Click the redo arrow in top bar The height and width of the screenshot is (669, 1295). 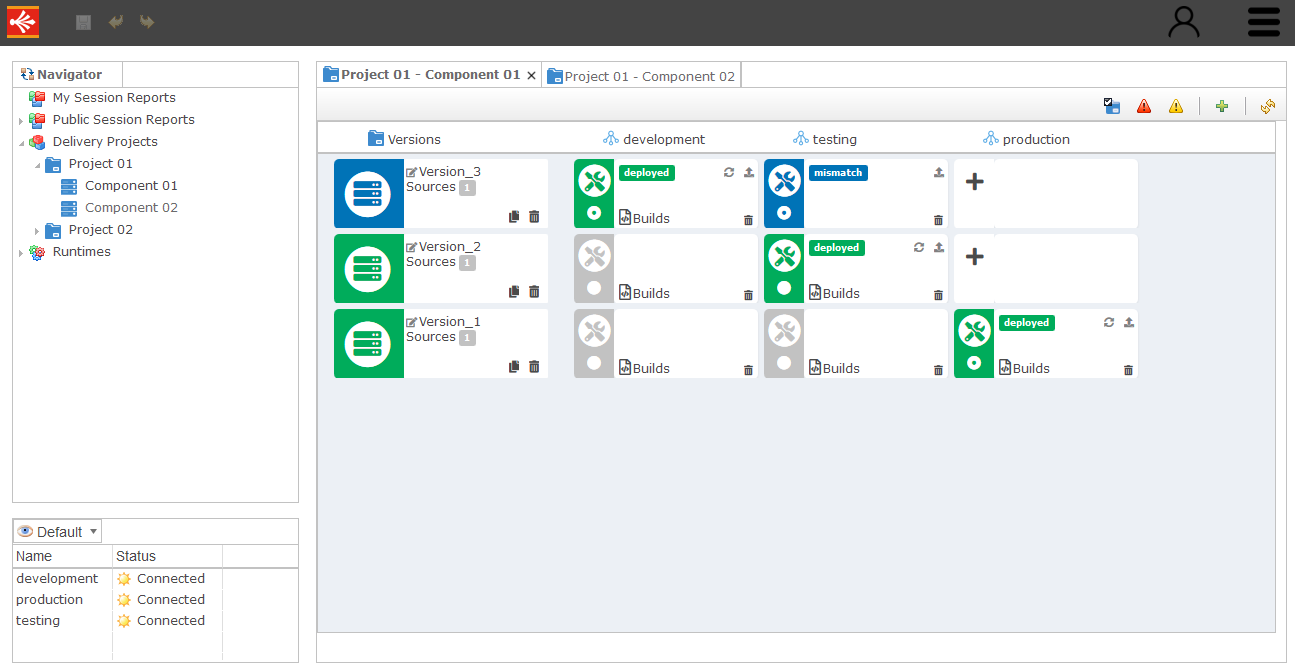(147, 22)
